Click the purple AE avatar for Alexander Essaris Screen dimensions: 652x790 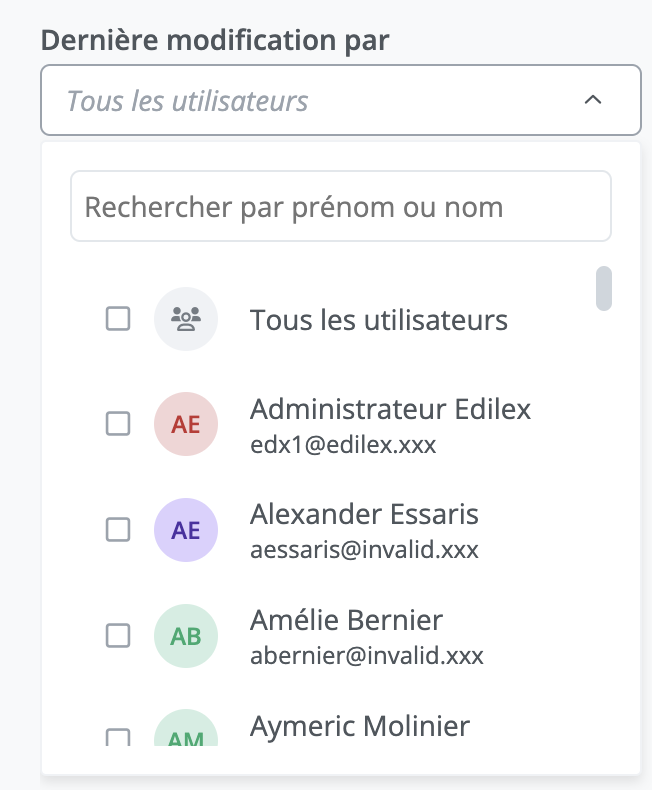point(186,530)
